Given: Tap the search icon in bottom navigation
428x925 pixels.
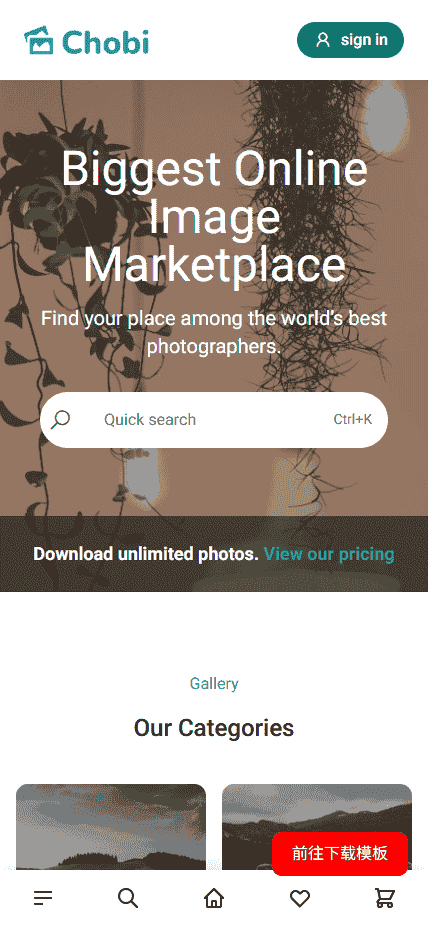Looking at the screenshot, I should coord(128,898).
